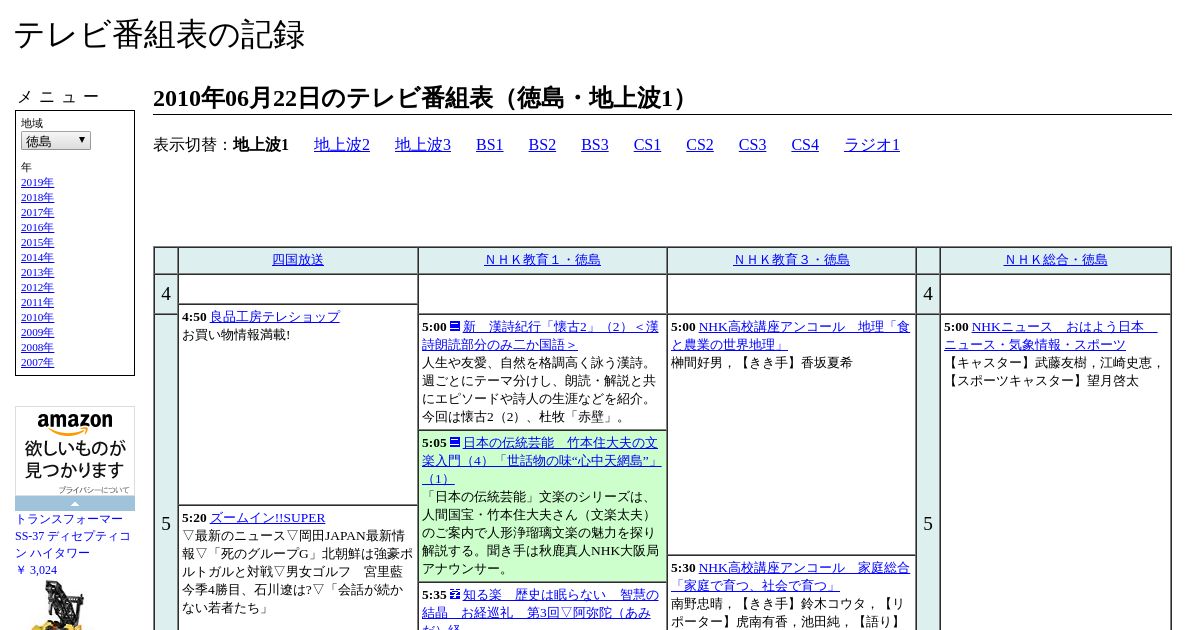Open the プライバシーについて ad privacy link
This screenshot has width=1200, height=630.
pyautogui.click(x=93, y=490)
